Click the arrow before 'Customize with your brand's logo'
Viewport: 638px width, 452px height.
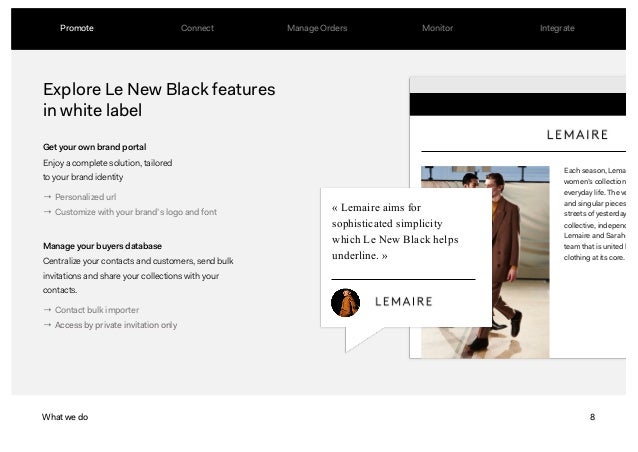[x=47, y=212]
